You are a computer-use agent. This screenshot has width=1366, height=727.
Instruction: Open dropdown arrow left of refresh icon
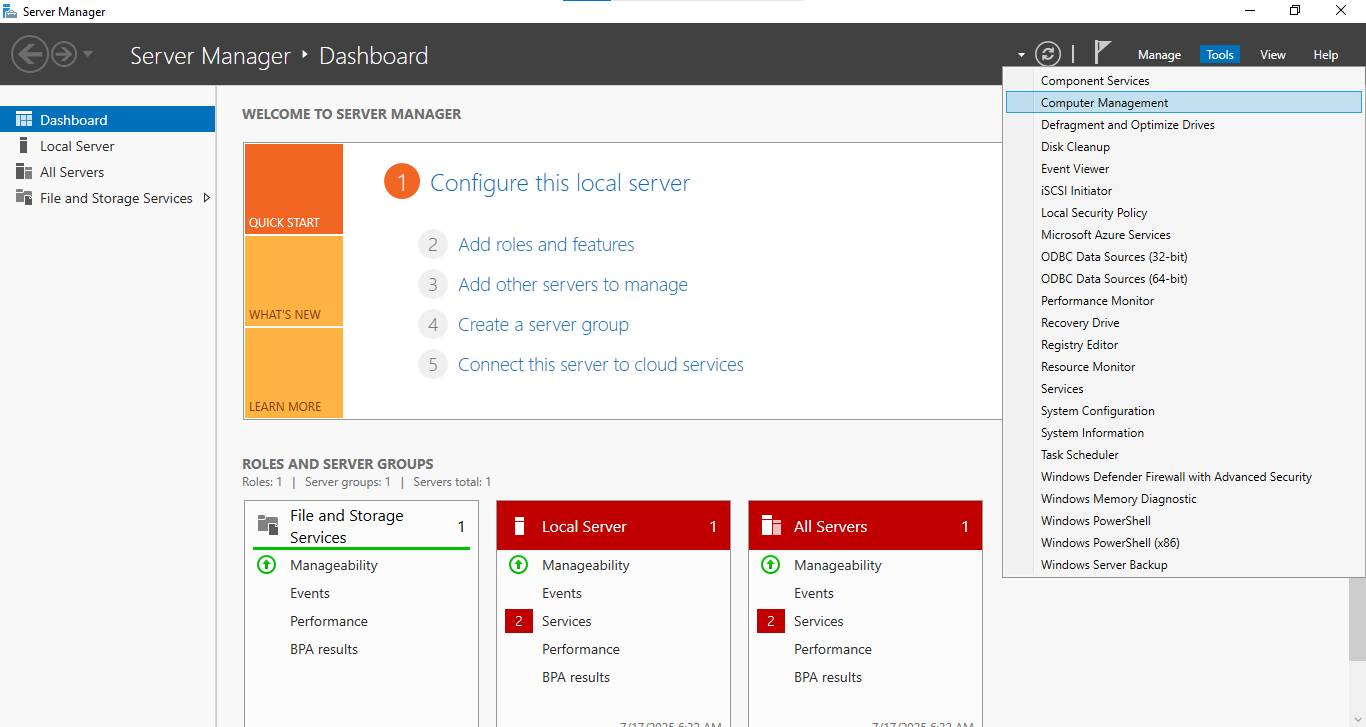(1021, 55)
